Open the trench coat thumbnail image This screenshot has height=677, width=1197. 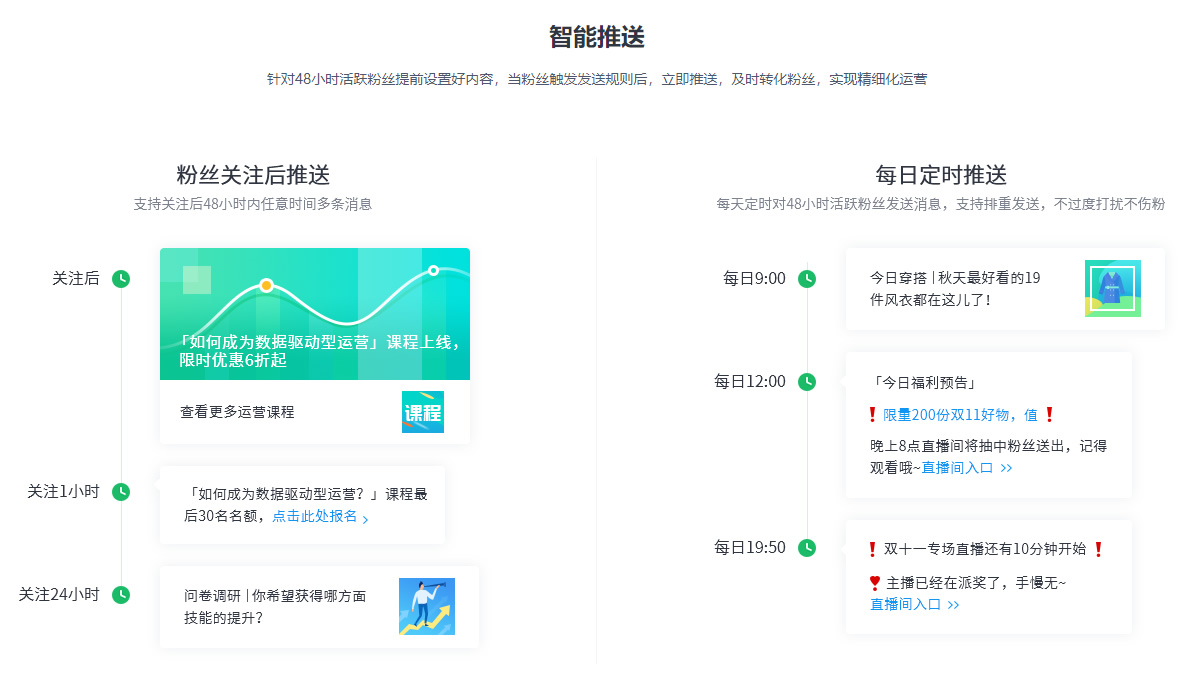click(1113, 289)
